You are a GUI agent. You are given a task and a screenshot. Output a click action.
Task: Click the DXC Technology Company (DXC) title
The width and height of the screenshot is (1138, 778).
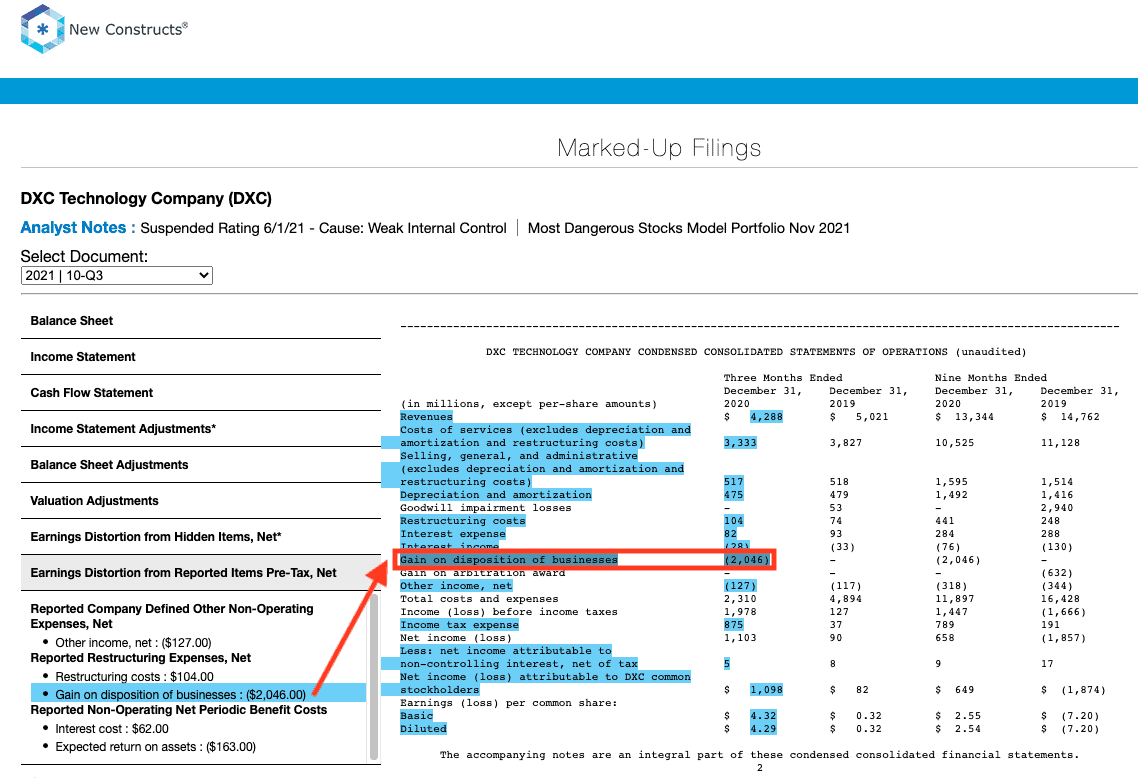pos(146,199)
